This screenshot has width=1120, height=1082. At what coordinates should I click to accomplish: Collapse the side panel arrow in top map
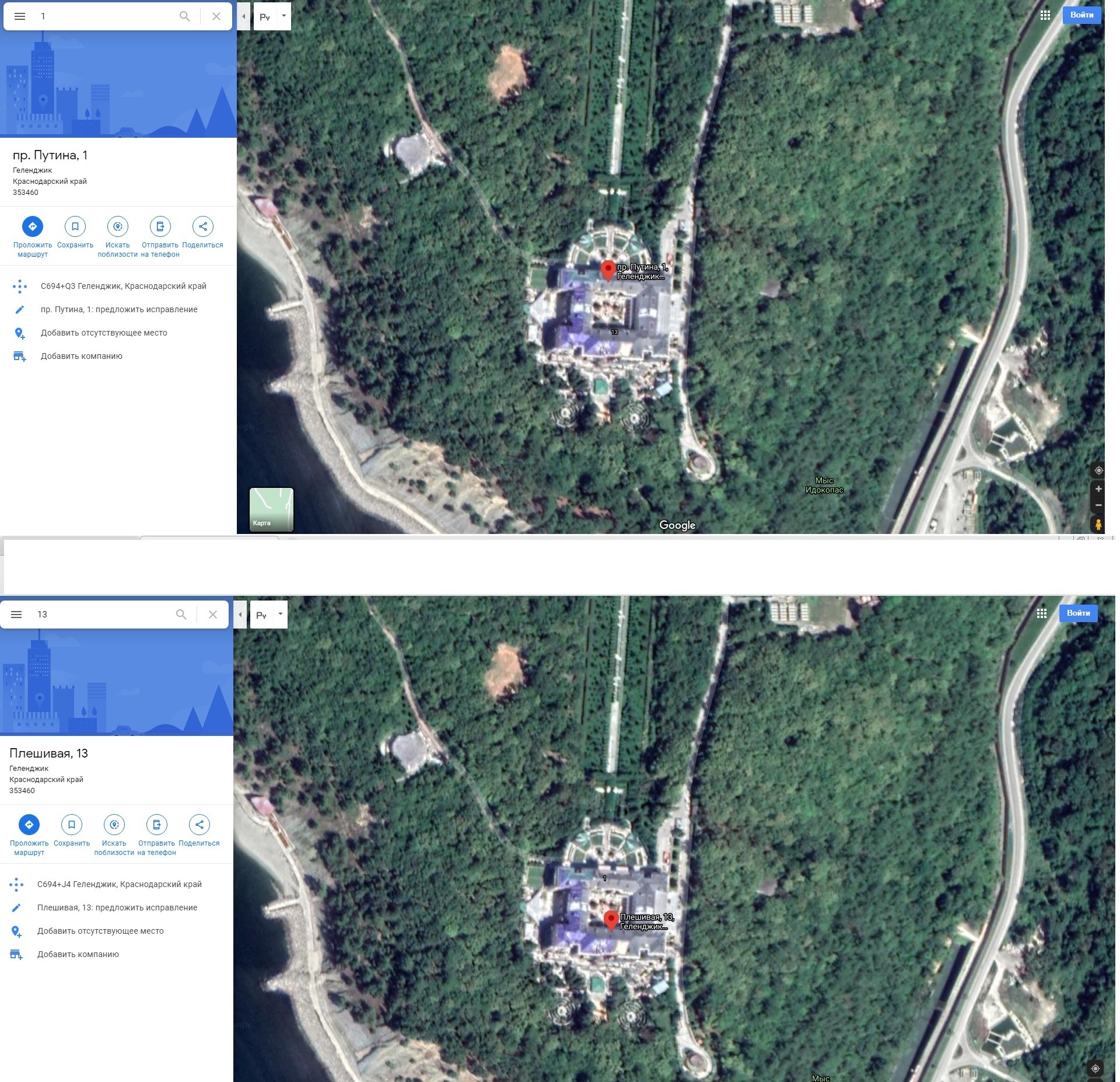click(x=244, y=16)
